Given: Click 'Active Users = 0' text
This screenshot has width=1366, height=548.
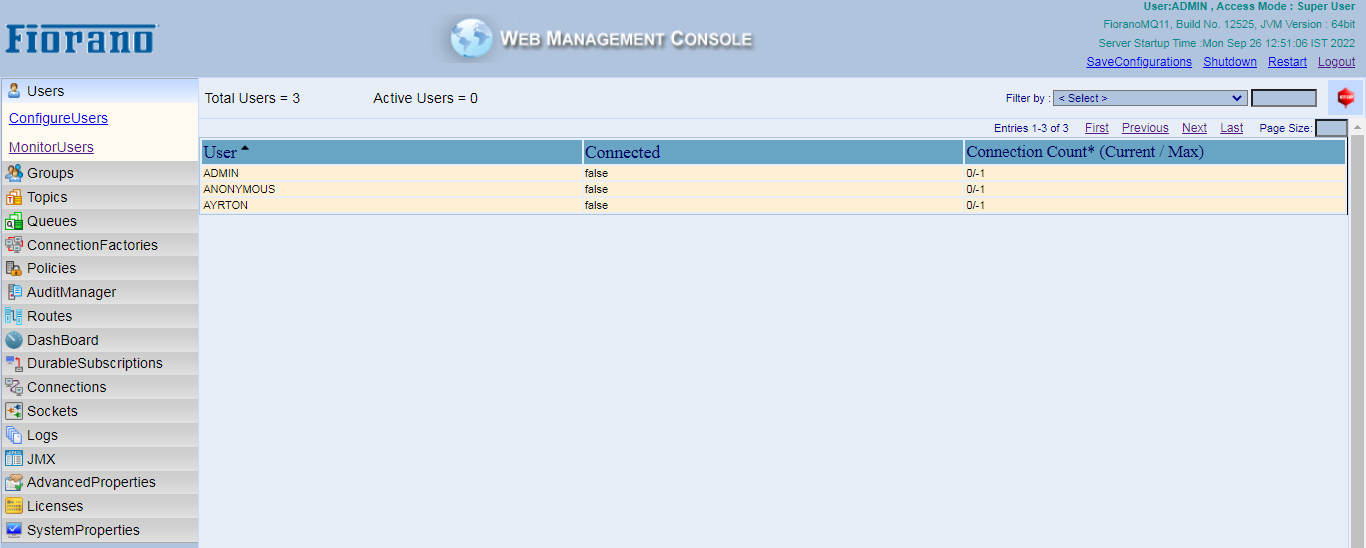Looking at the screenshot, I should click(425, 98).
